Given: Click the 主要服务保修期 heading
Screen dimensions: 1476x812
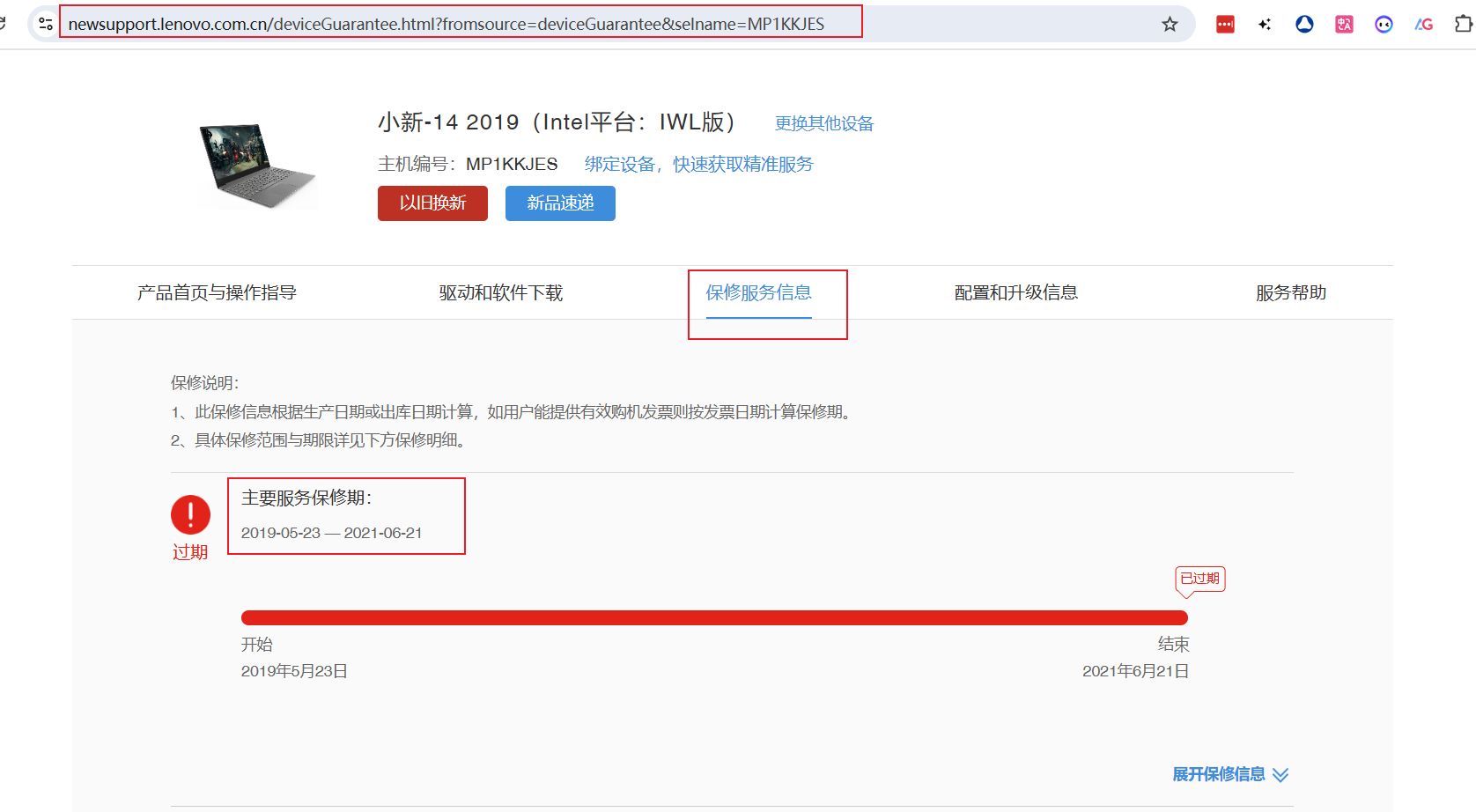Looking at the screenshot, I should click(x=306, y=498).
